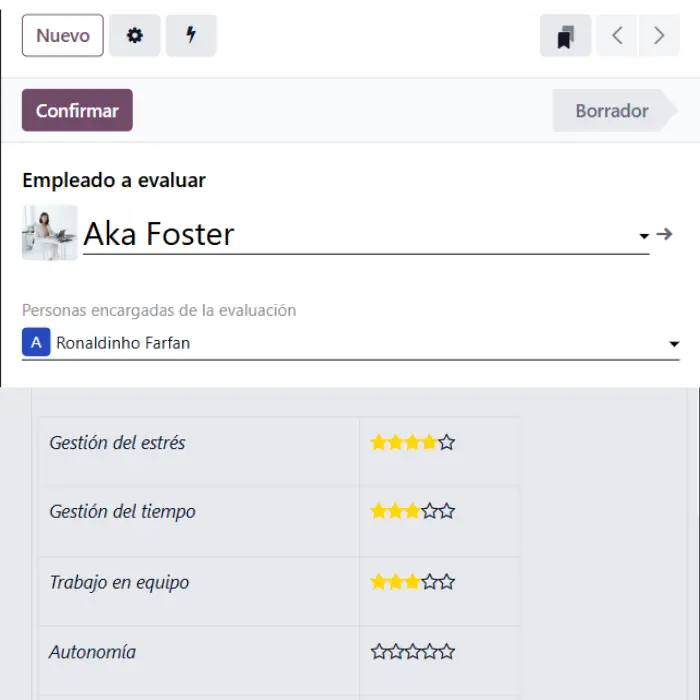
Task: Open the evaluators dropdown arrow
Action: (x=674, y=345)
